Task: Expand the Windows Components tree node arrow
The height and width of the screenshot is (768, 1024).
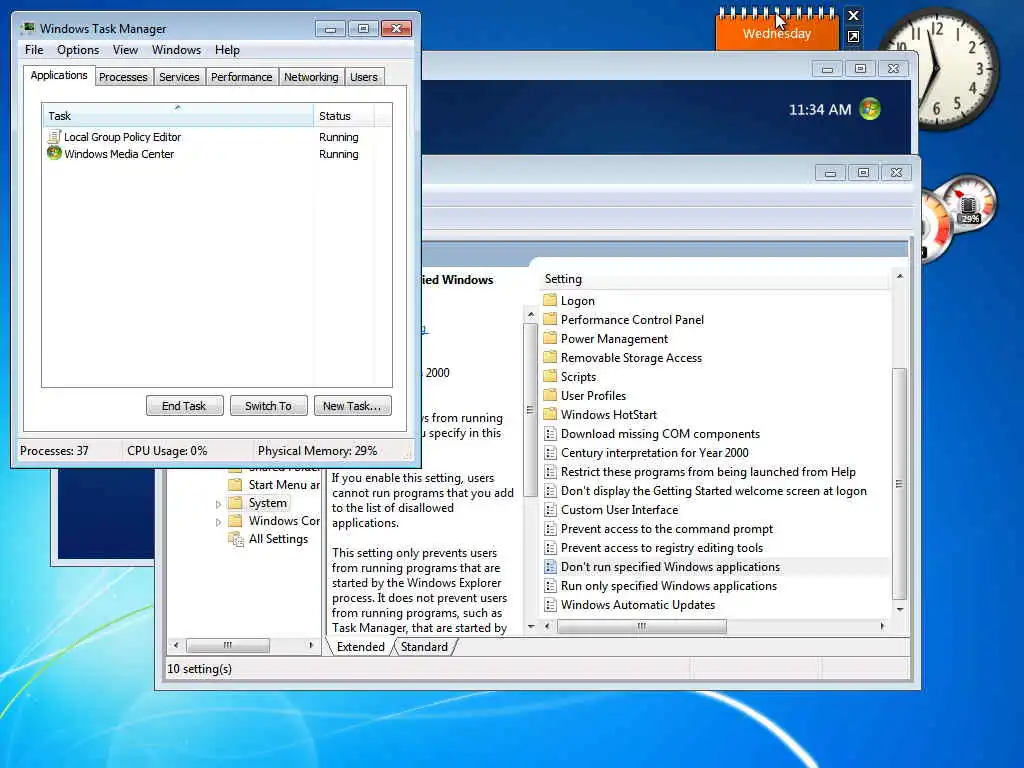Action: tap(218, 522)
